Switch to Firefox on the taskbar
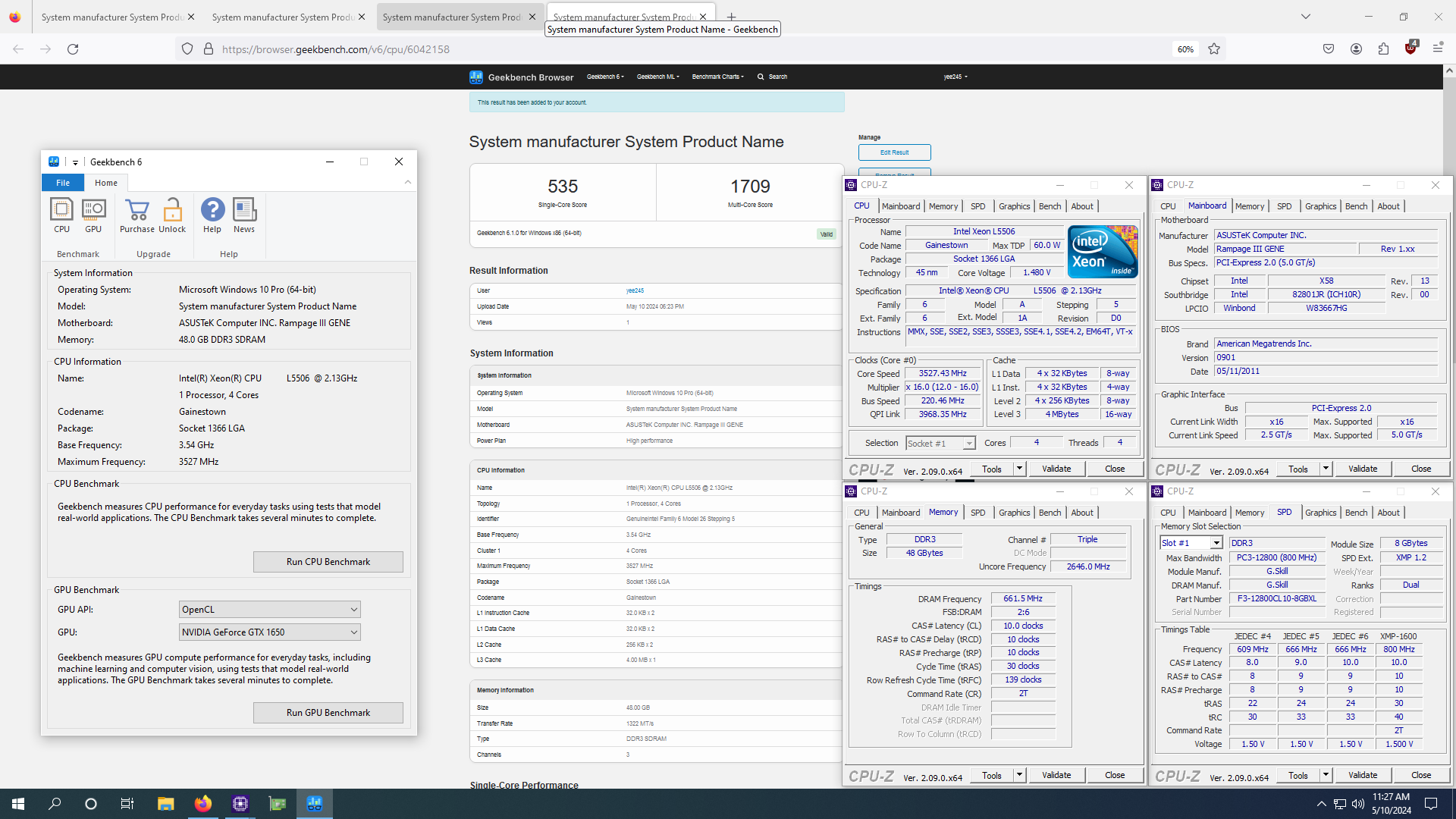The height and width of the screenshot is (819, 1456). pyautogui.click(x=203, y=804)
